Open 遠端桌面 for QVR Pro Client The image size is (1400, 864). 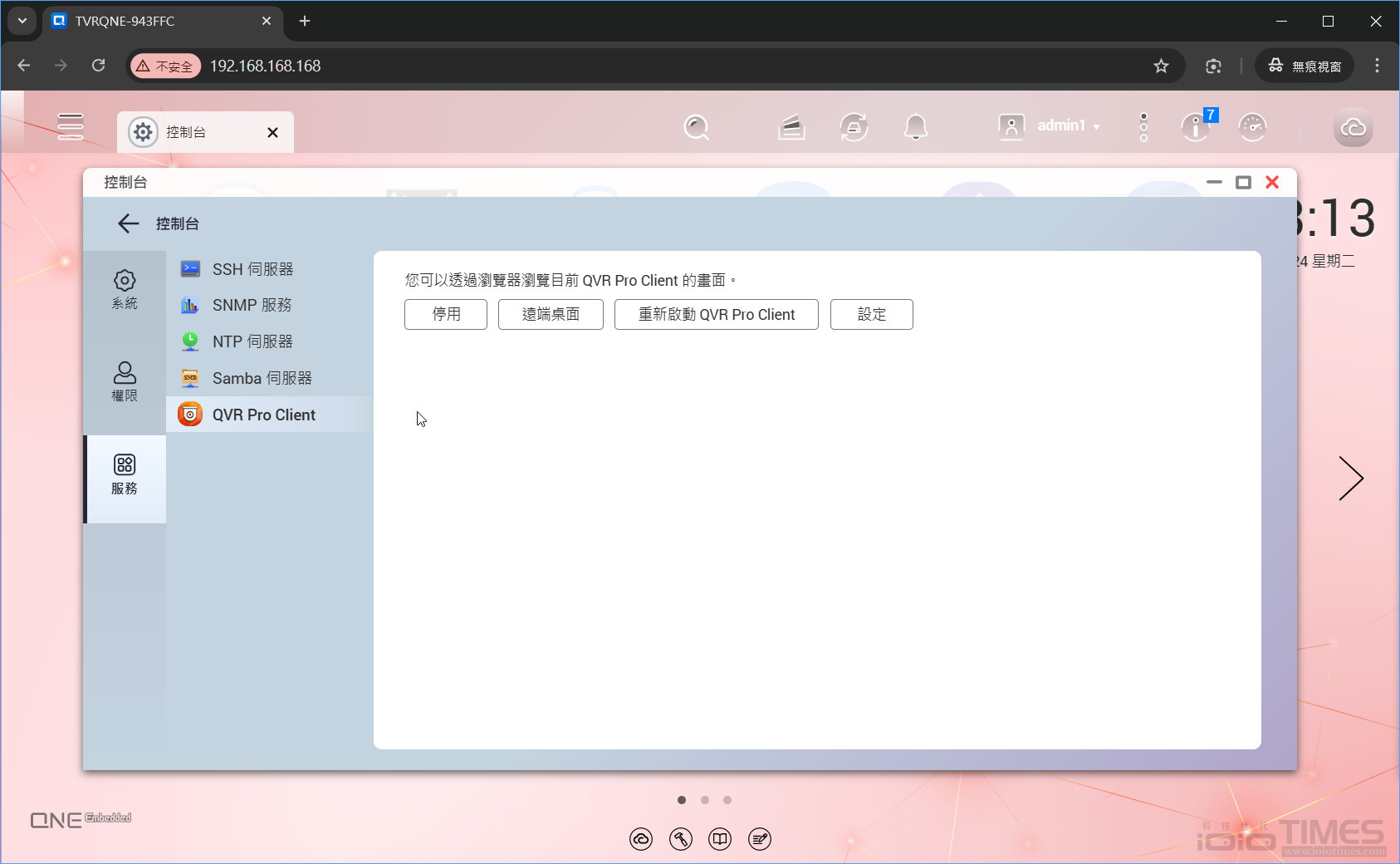[550, 314]
